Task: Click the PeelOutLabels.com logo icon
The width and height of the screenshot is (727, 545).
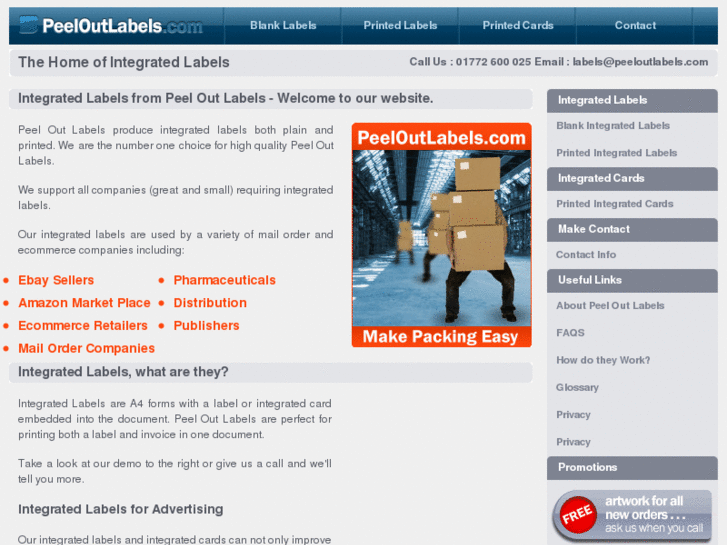Action: 28,25
